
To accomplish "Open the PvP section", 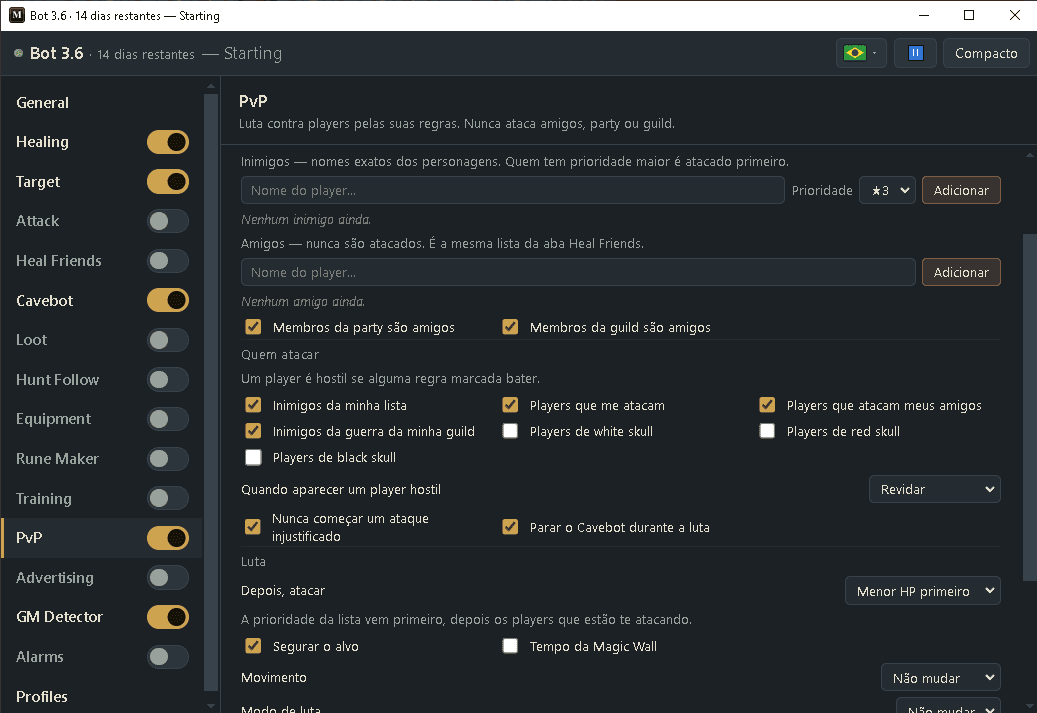I will coord(29,538).
